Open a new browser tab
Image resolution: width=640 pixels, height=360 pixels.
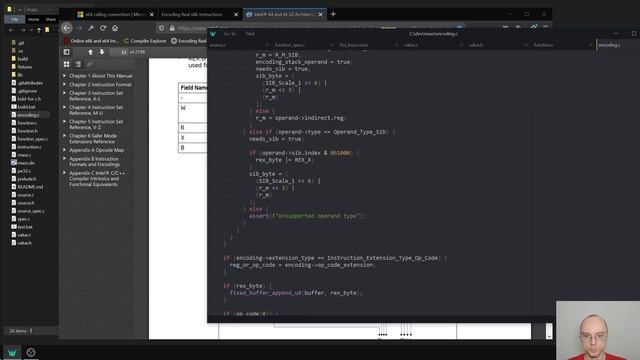tap(333, 14)
